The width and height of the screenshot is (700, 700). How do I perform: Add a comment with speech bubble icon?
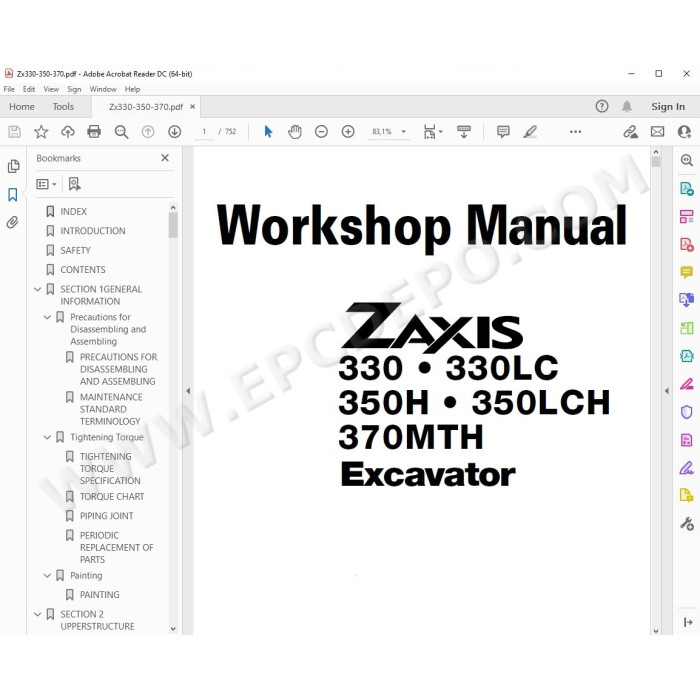tap(503, 132)
